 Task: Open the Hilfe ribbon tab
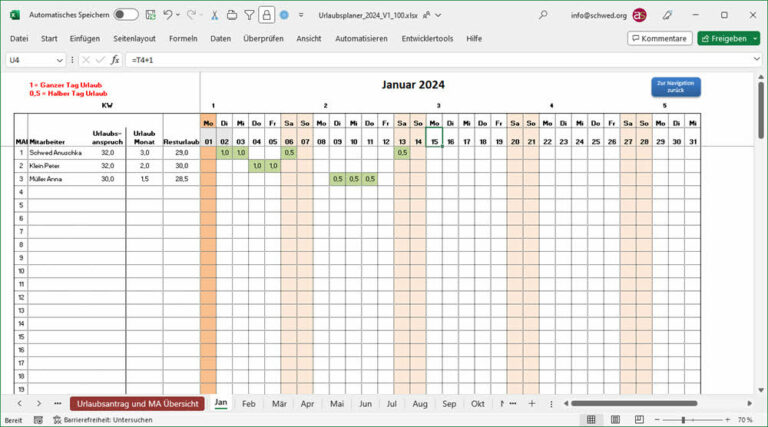pyautogui.click(x=474, y=38)
